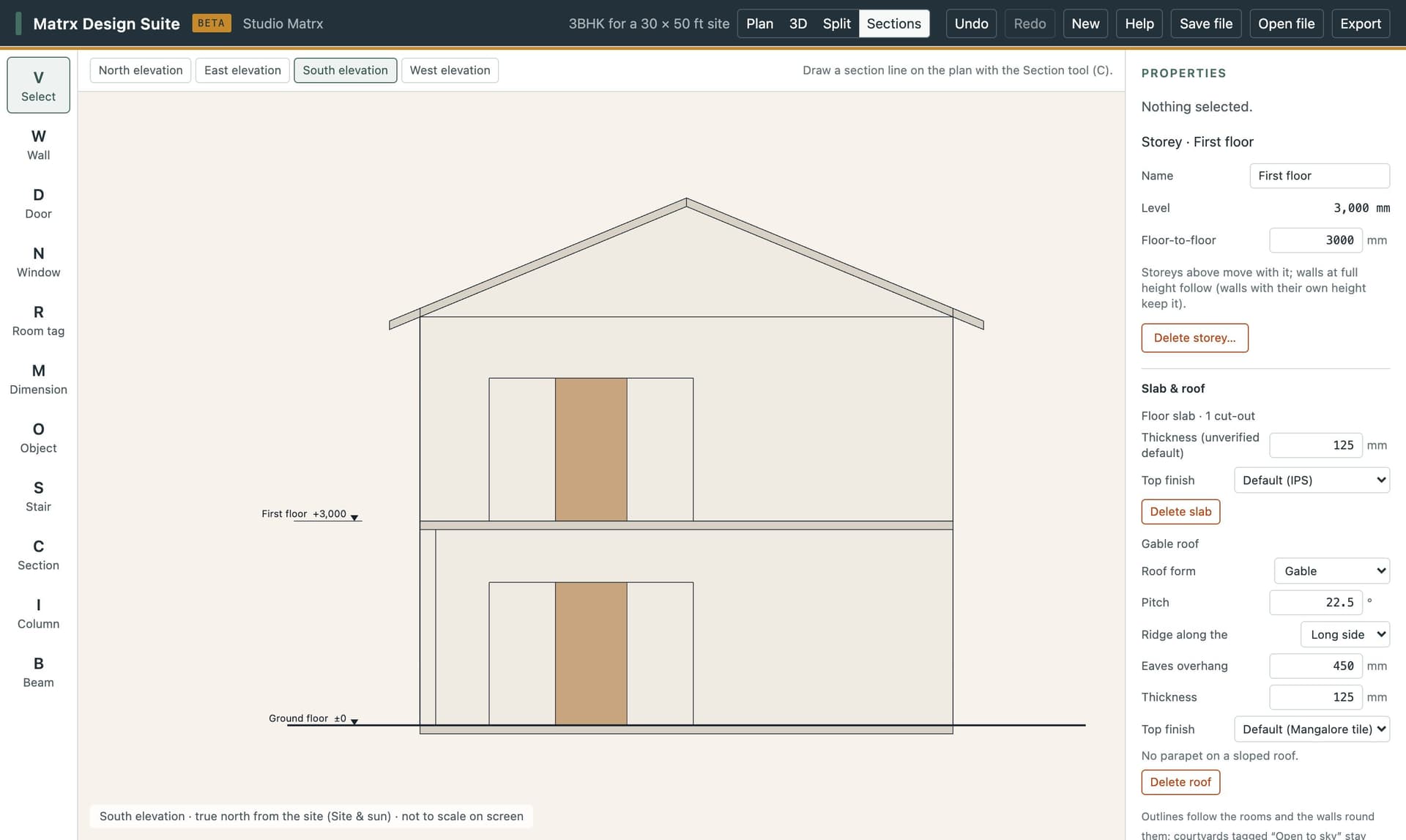
Task: Switch to Split view
Action: (x=836, y=23)
